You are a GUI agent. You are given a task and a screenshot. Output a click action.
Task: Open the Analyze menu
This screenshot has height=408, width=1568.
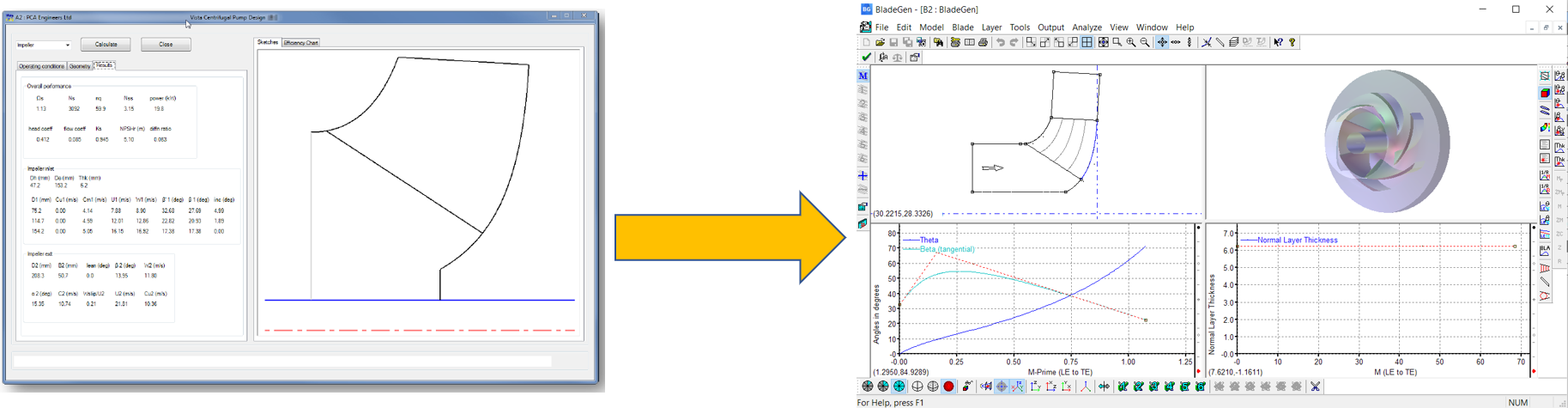(1087, 27)
